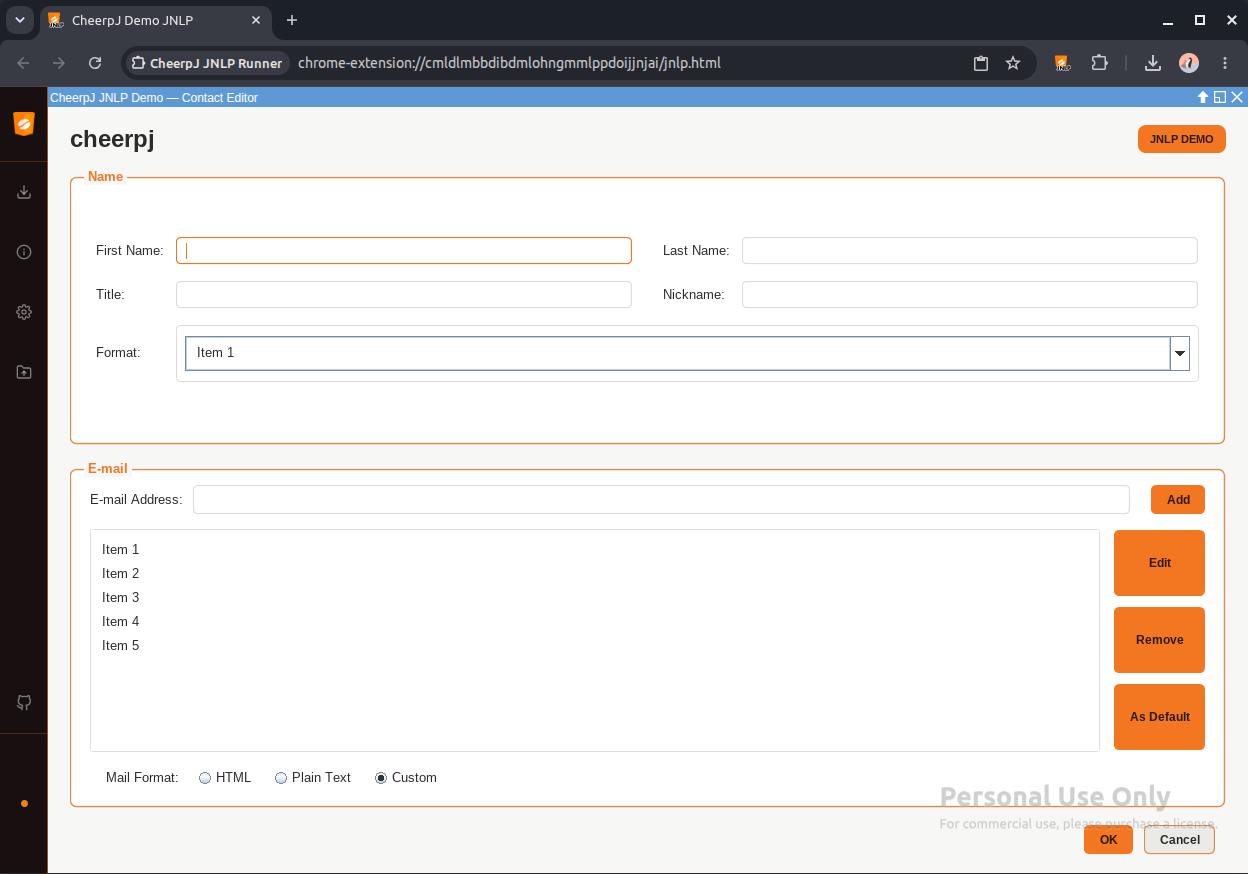This screenshot has width=1248, height=874.
Task: Open the Chrome extensions puzzle icon
Action: click(x=1099, y=63)
